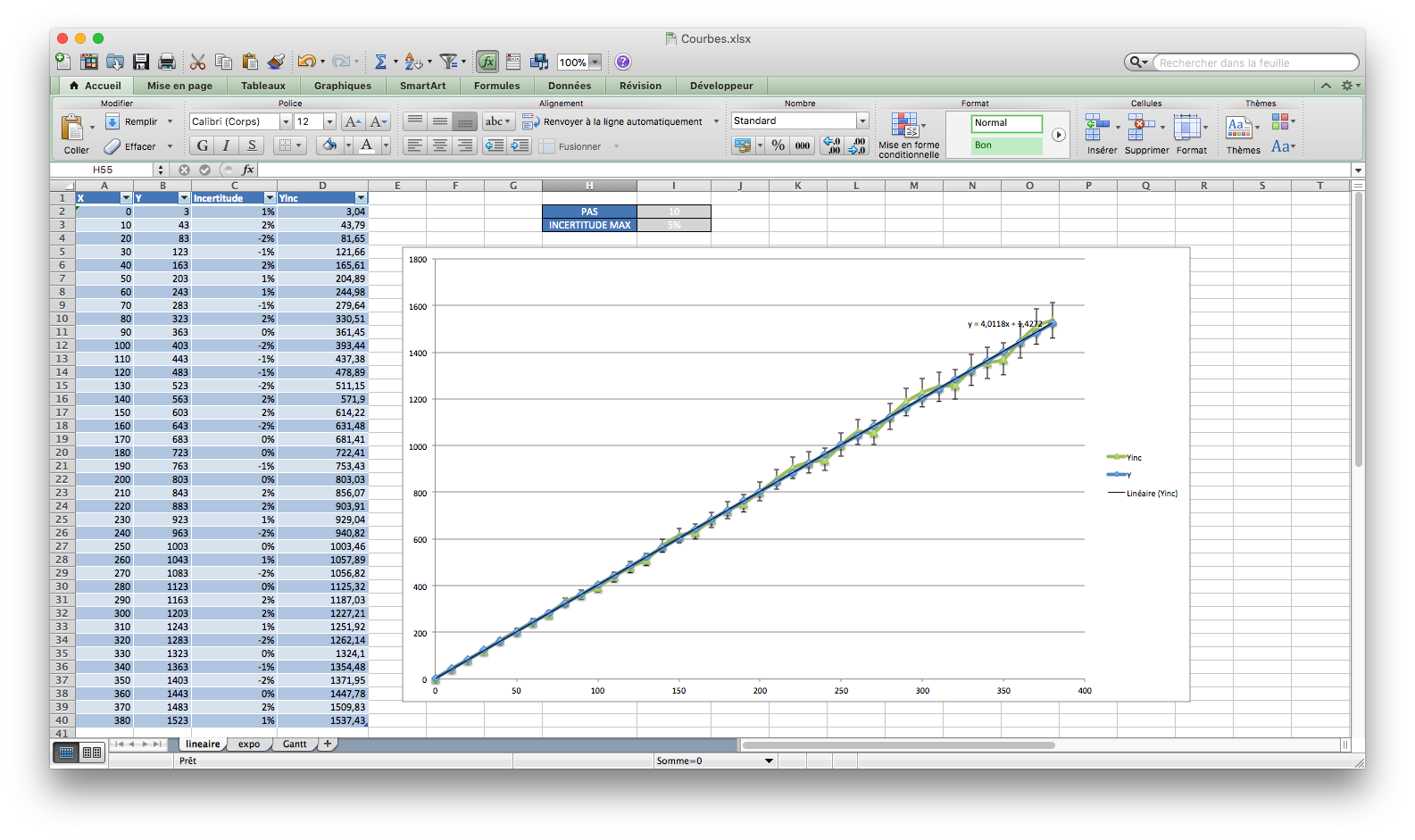This screenshot has width=1415, height=840.
Task: Toggle italic (I) formatting
Action: click(227, 146)
